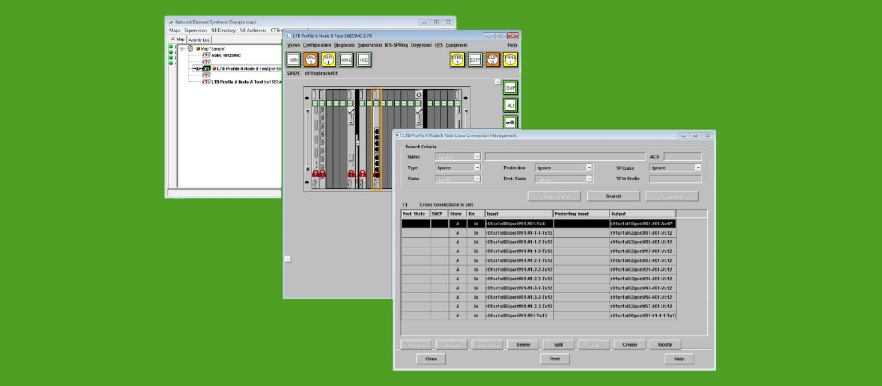
Task: Click the small arrow button above the SUP icon
Action: pyautogui.click(x=497, y=82)
